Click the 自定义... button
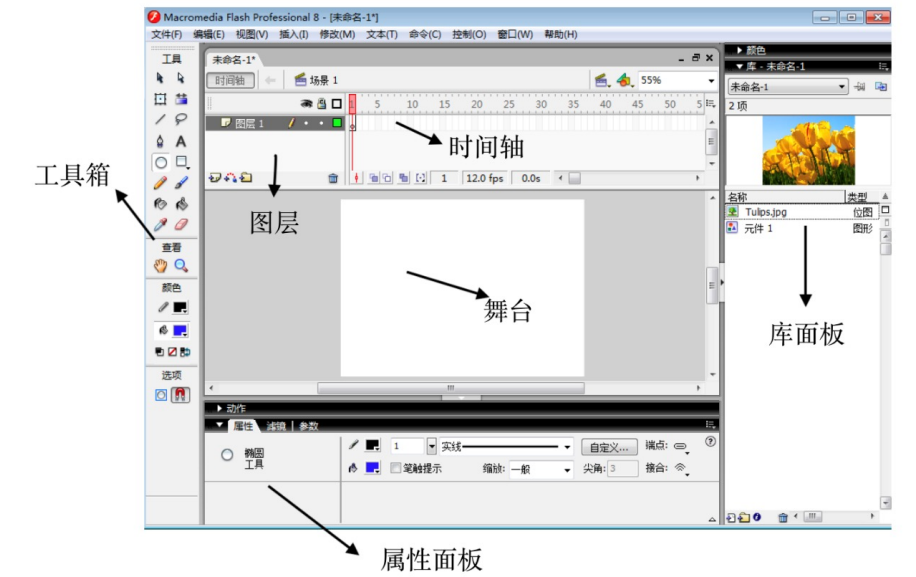916x577 pixels. [x=612, y=447]
